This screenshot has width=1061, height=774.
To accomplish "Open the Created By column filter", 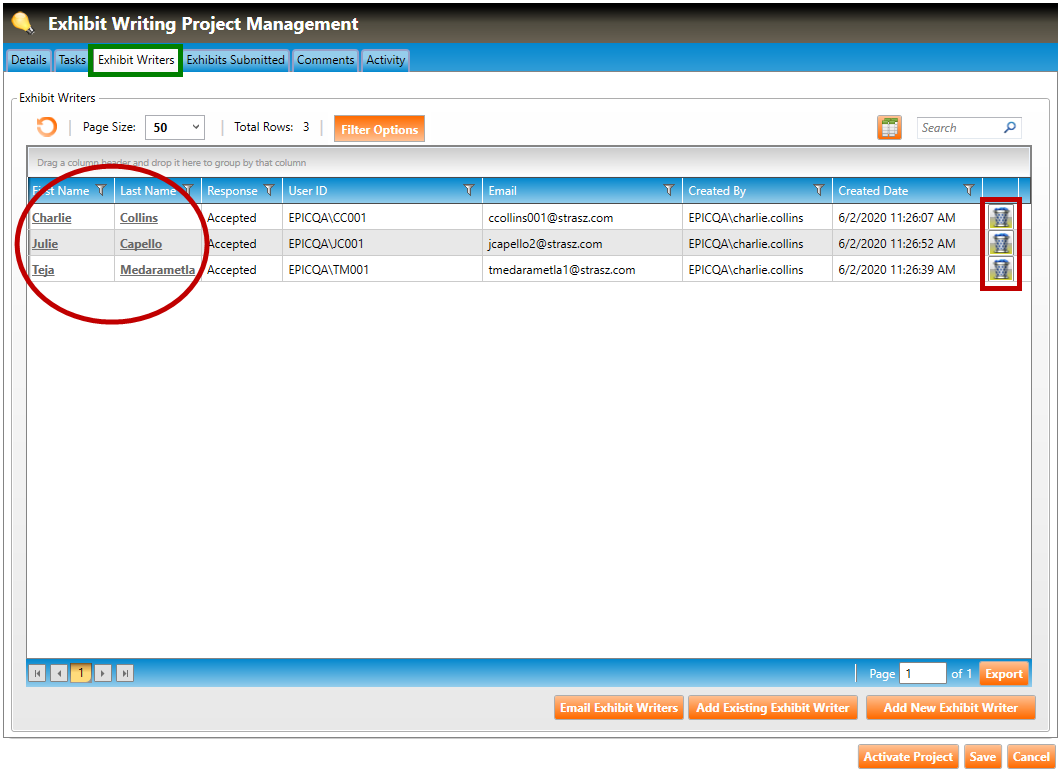I will tap(819, 190).
